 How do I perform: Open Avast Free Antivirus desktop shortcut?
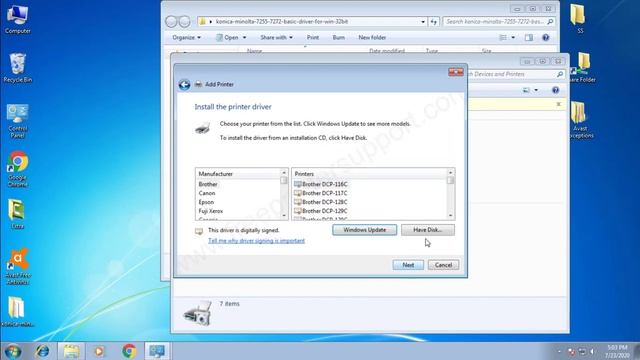pyautogui.click(x=18, y=266)
